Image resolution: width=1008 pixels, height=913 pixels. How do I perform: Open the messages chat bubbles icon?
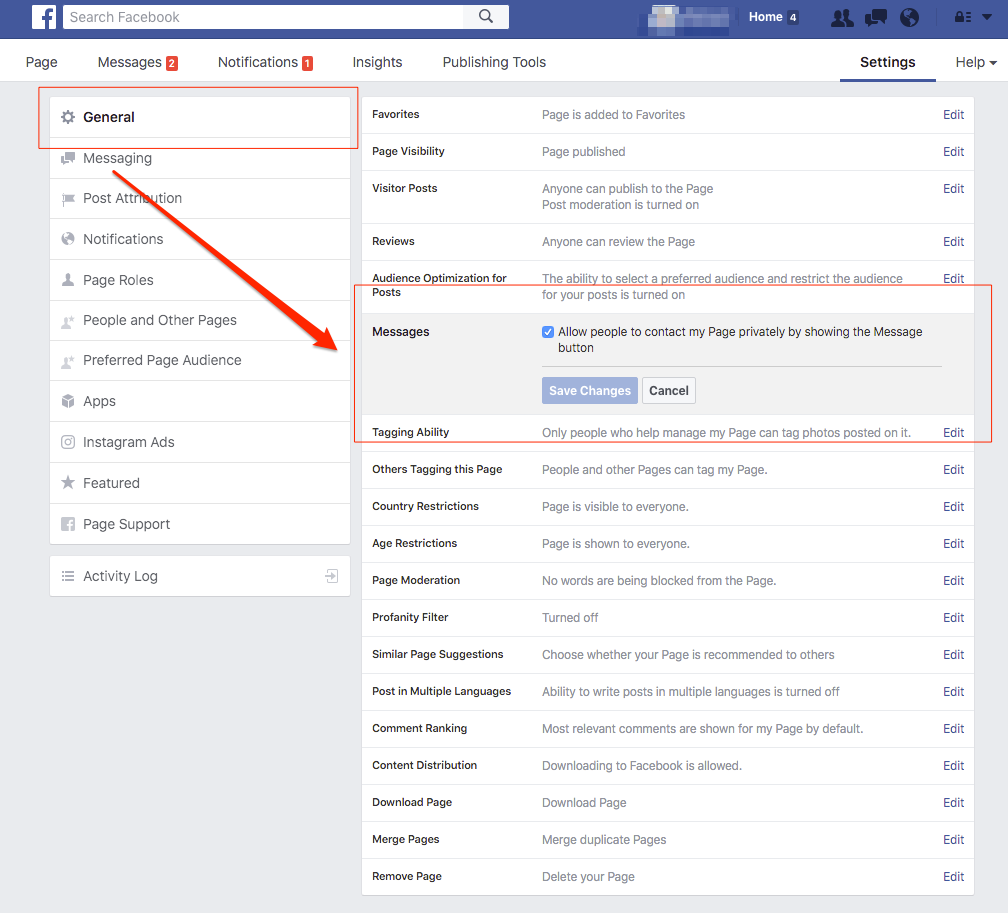[876, 17]
